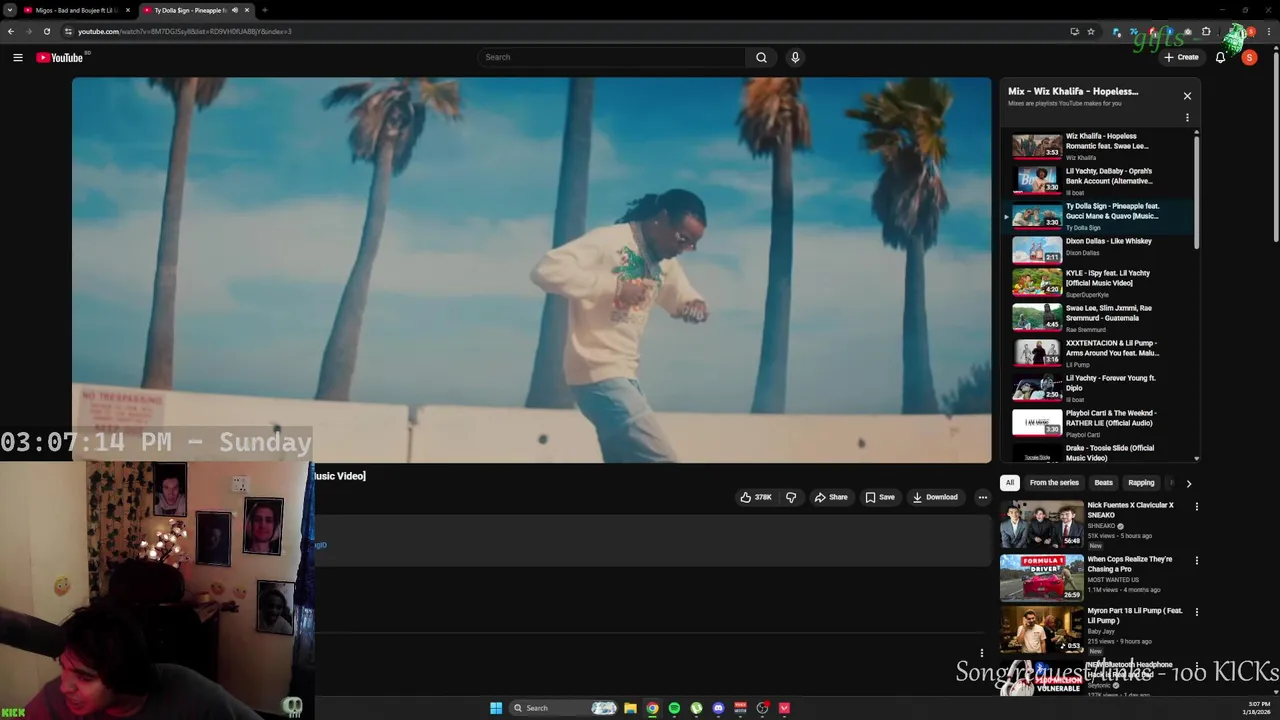Close the Ty Dolla Sign tab

pyautogui.click(x=247, y=10)
